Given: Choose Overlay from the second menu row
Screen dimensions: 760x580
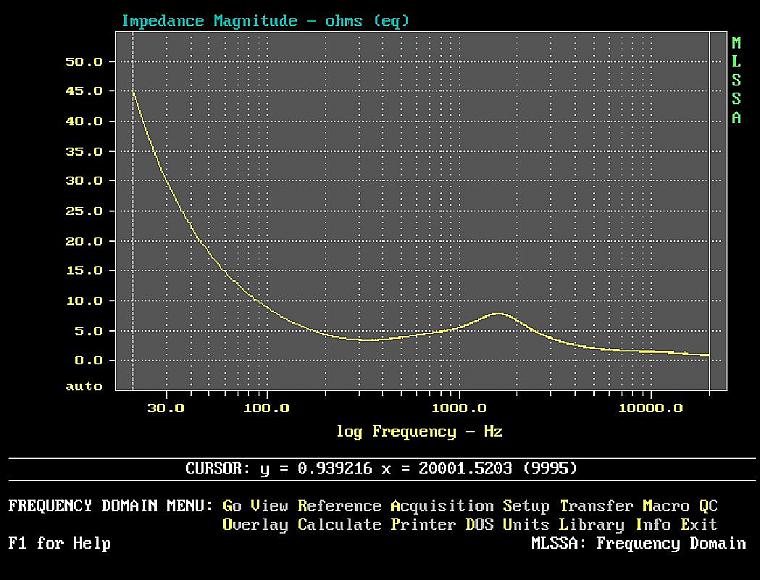Looking at the screenshot, I should pos(255,525).
